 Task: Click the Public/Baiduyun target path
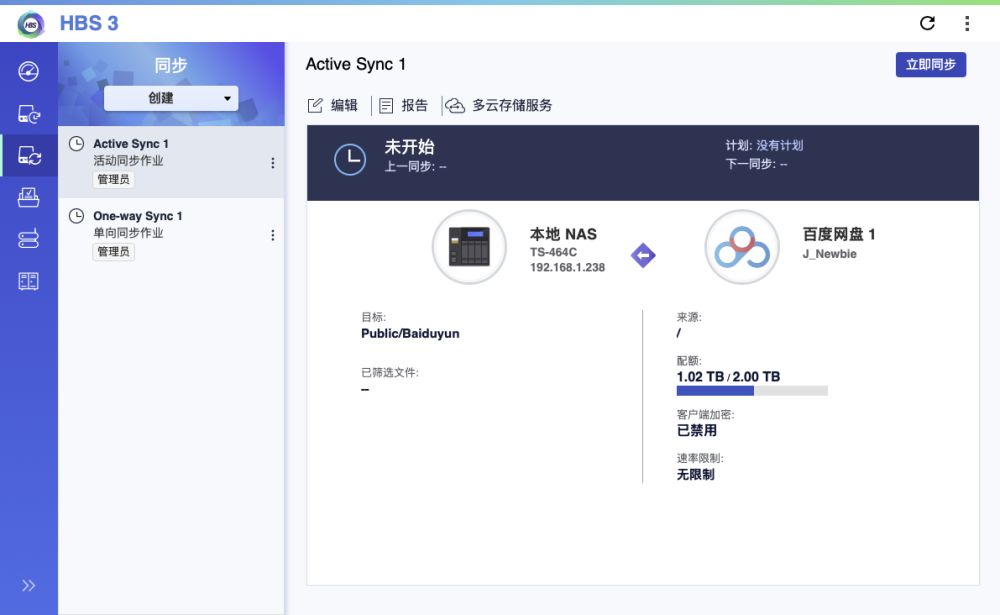[410, 333]
